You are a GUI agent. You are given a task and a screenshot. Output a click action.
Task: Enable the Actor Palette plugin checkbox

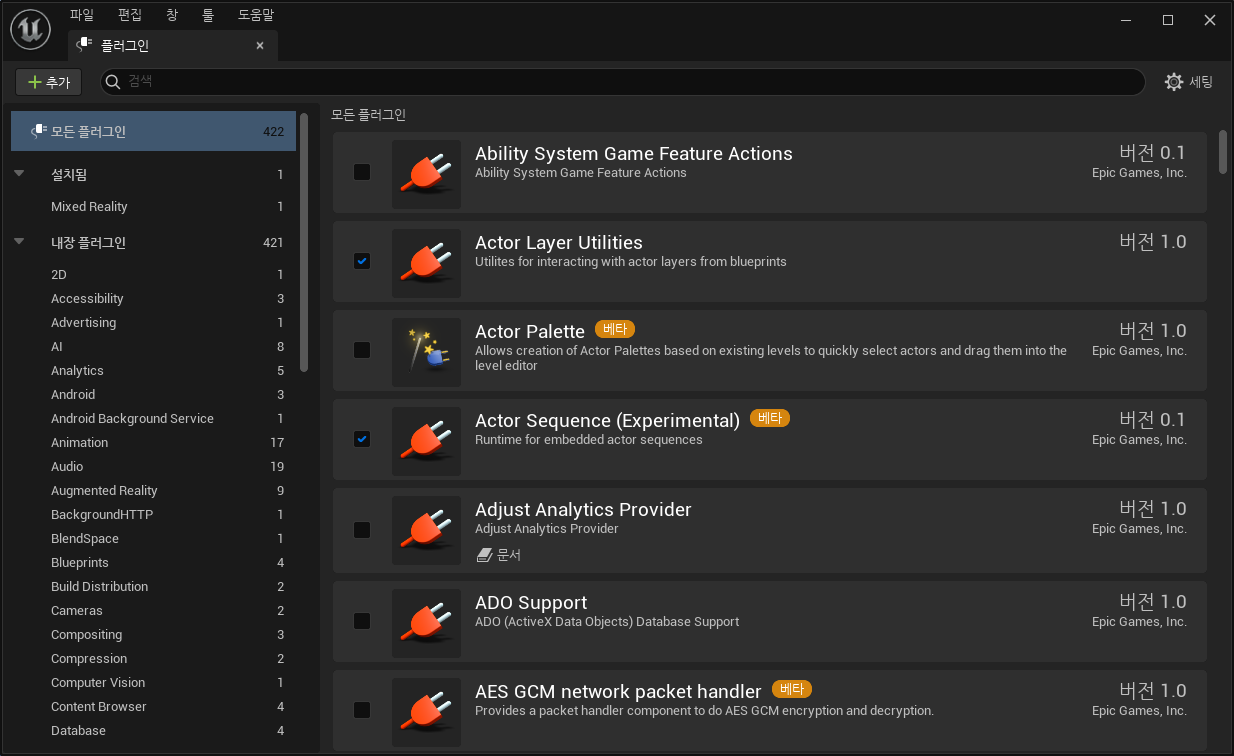coord(362,350)
